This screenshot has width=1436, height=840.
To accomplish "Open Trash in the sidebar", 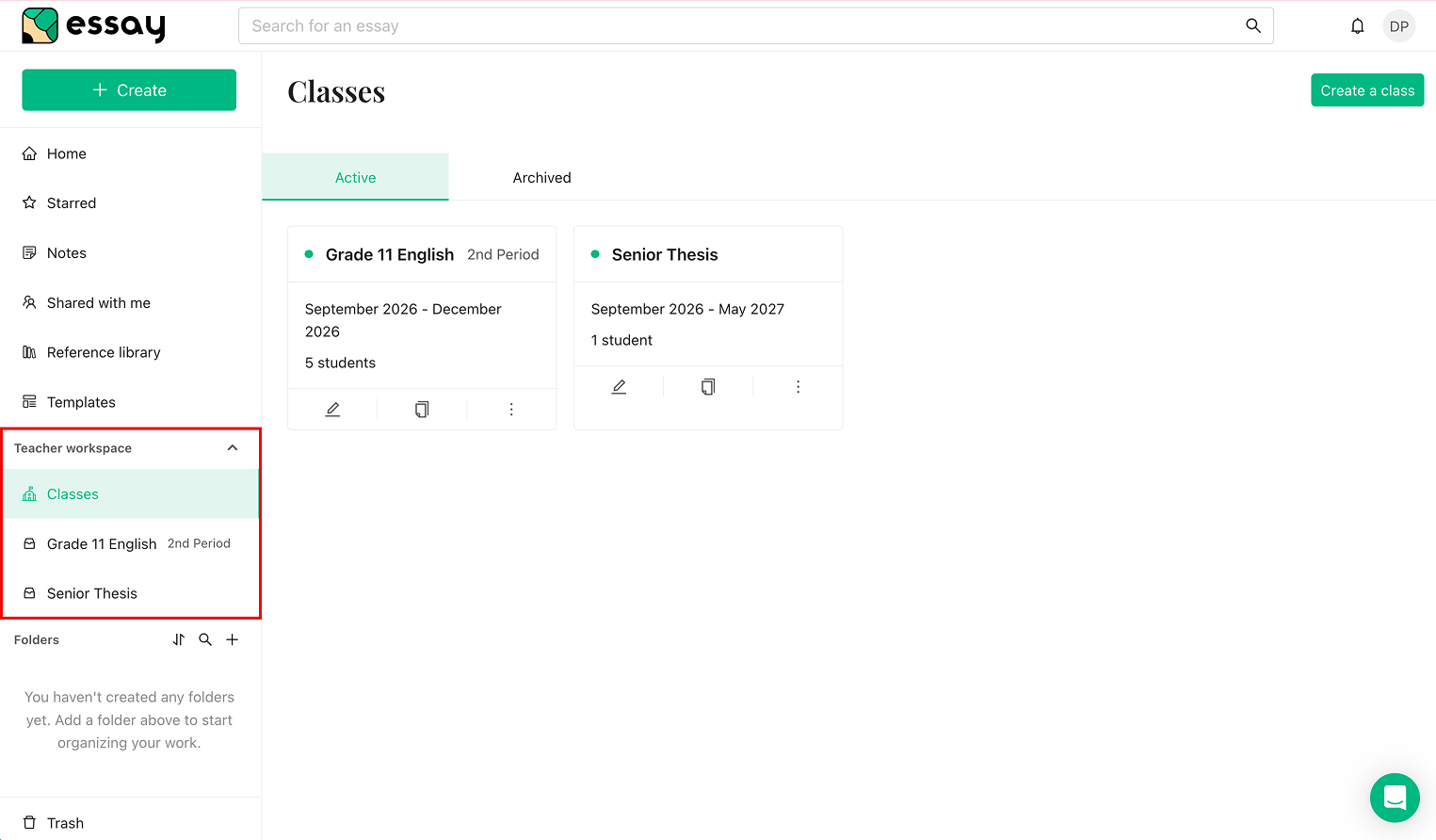I will pos(130,822).
